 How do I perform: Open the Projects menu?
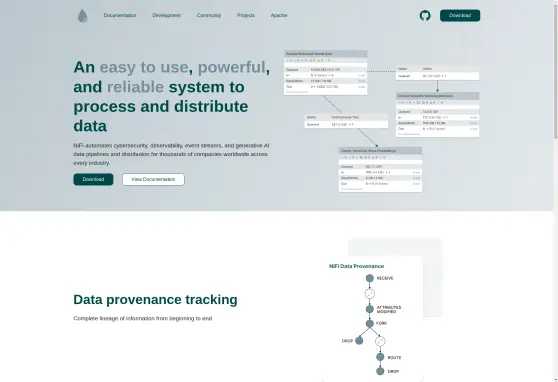(246, 15)
